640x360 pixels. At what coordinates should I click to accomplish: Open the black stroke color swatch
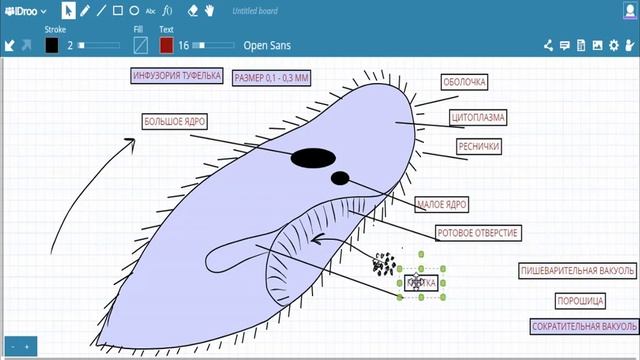[x=52, y=45]
